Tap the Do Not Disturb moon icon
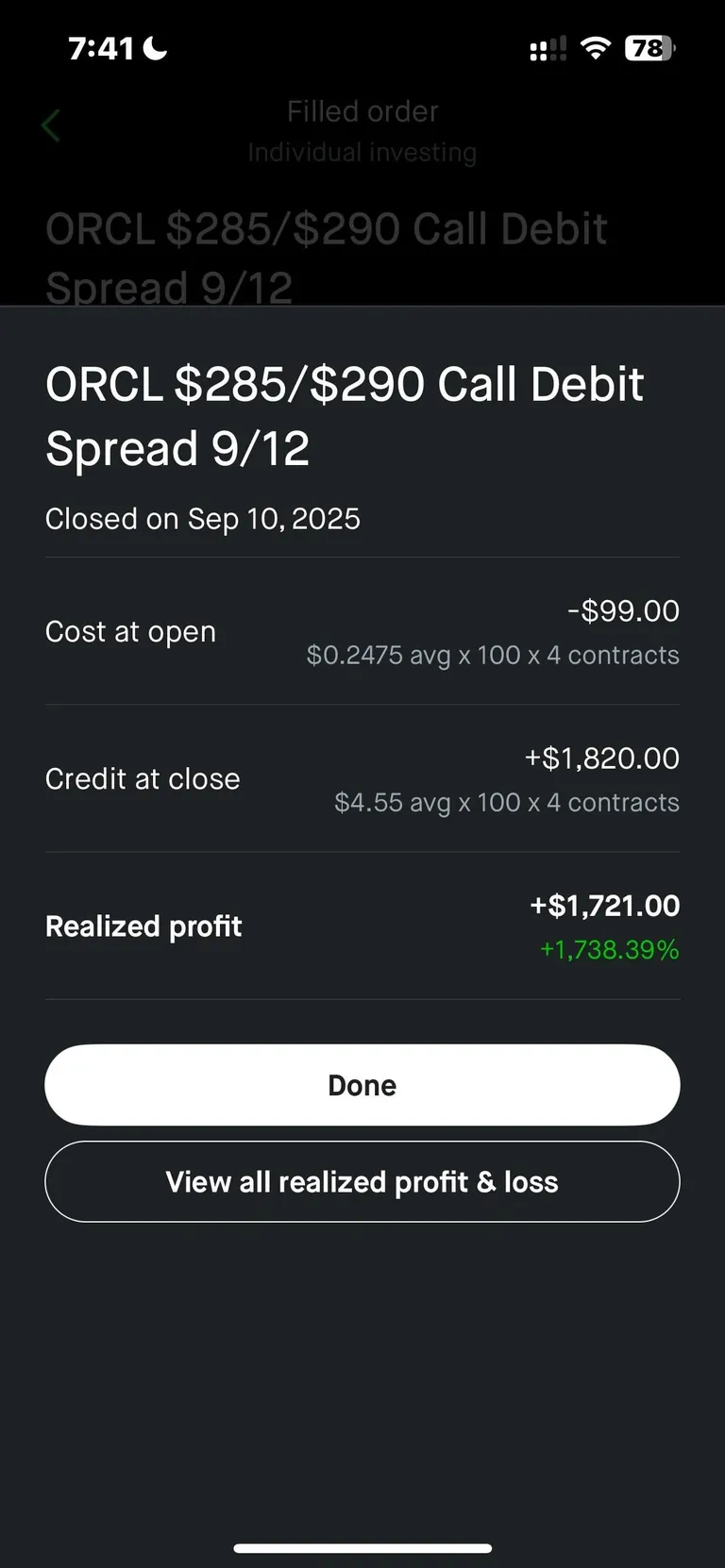Viewport: 725px width, 1568px height. 155,48
